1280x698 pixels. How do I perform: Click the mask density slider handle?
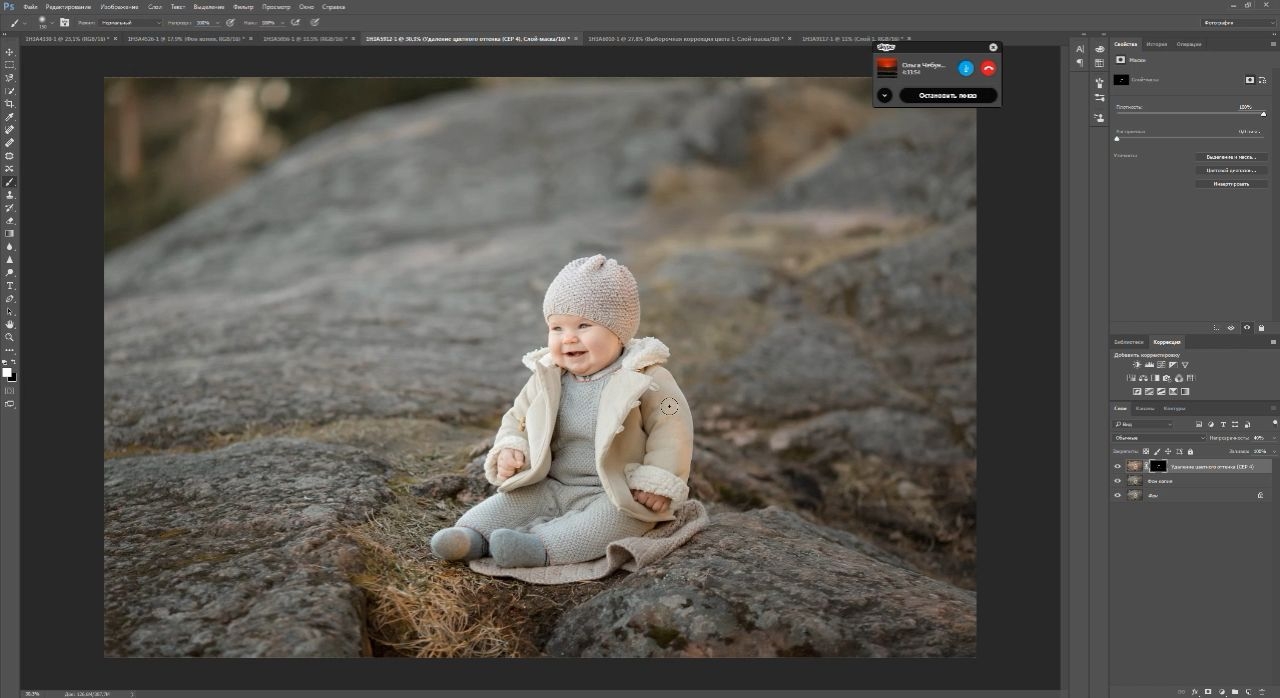tap(1263, 114)
